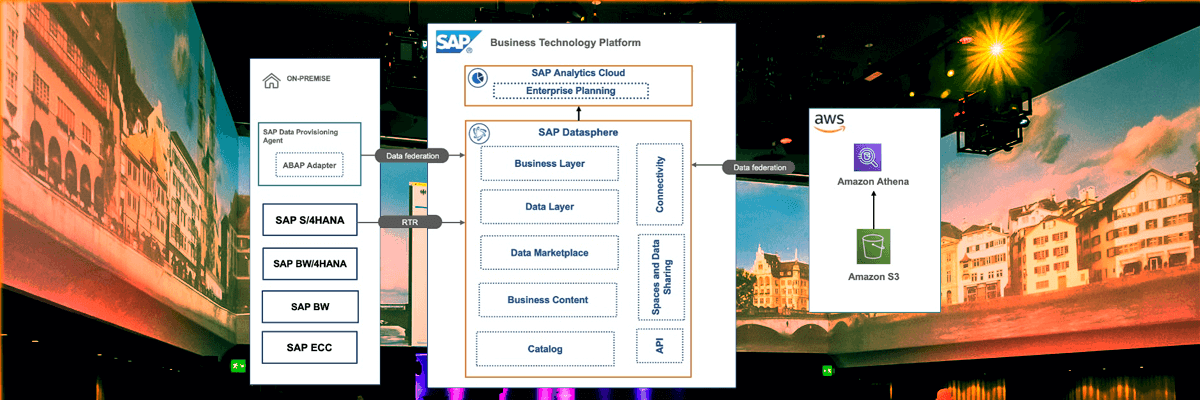The height and width of the screenshot is (400, 1200).
Task: Click the SAP BW box
Action: (x=310, y=306)
